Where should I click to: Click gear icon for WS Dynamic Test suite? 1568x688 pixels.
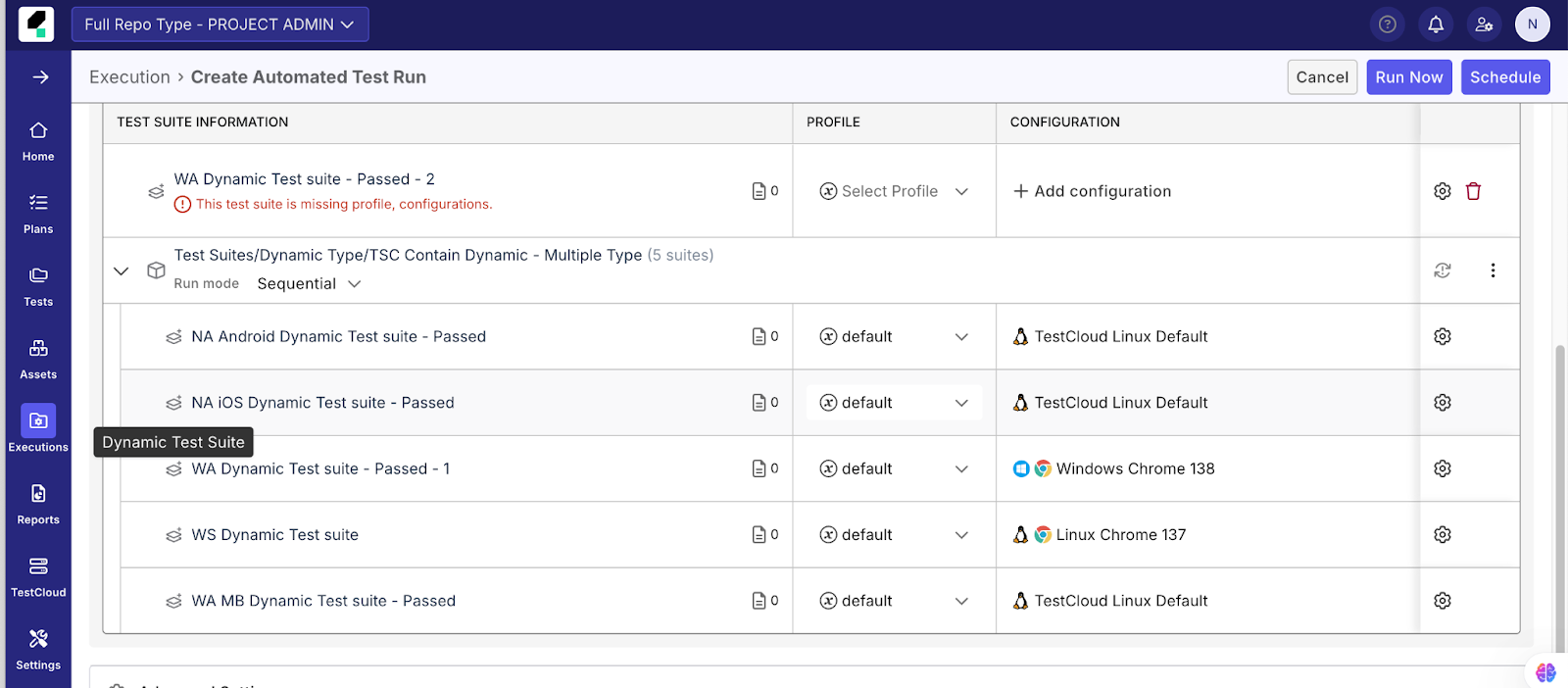(x=1442, y=535)
